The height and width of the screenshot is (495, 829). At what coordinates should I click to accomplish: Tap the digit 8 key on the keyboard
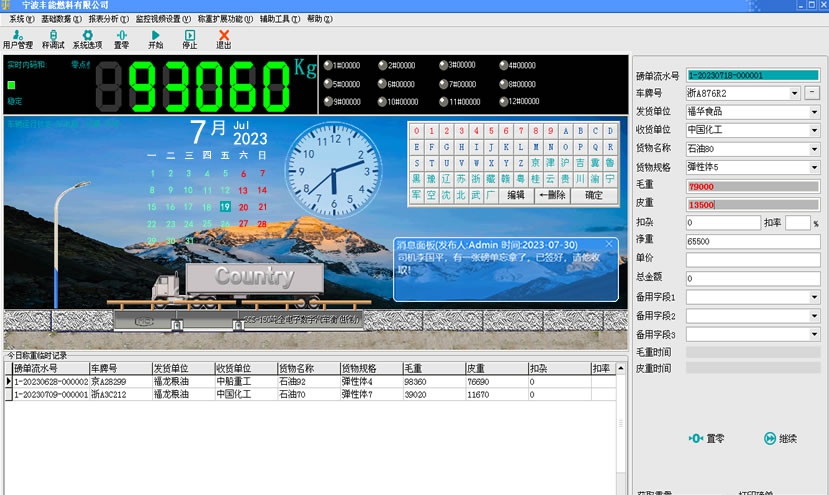[x=536, y=131]
